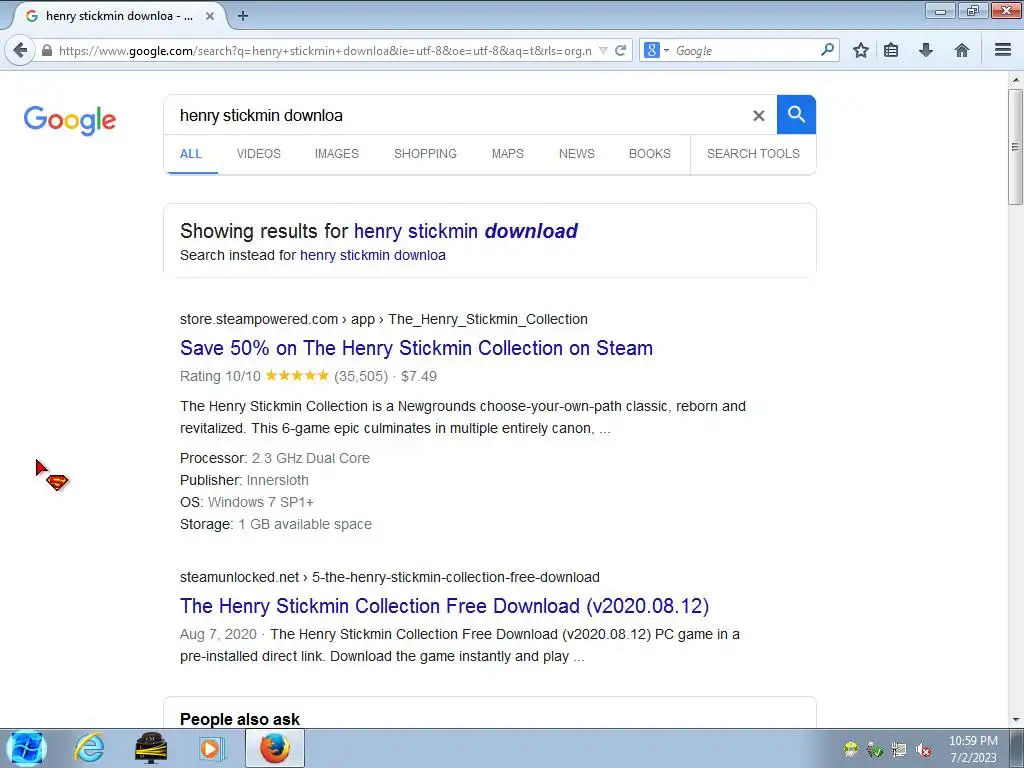The image size is (1024, 768).
Task: Click the magnifier in Firefox search box
Action: click(827, 50)
